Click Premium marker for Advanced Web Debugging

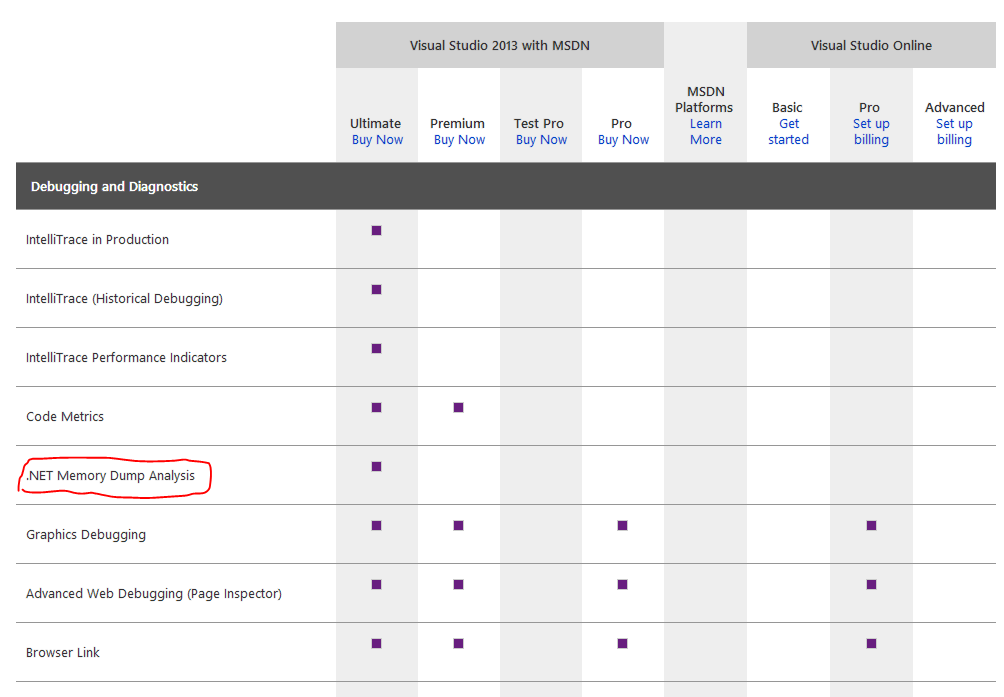[458, 584]
